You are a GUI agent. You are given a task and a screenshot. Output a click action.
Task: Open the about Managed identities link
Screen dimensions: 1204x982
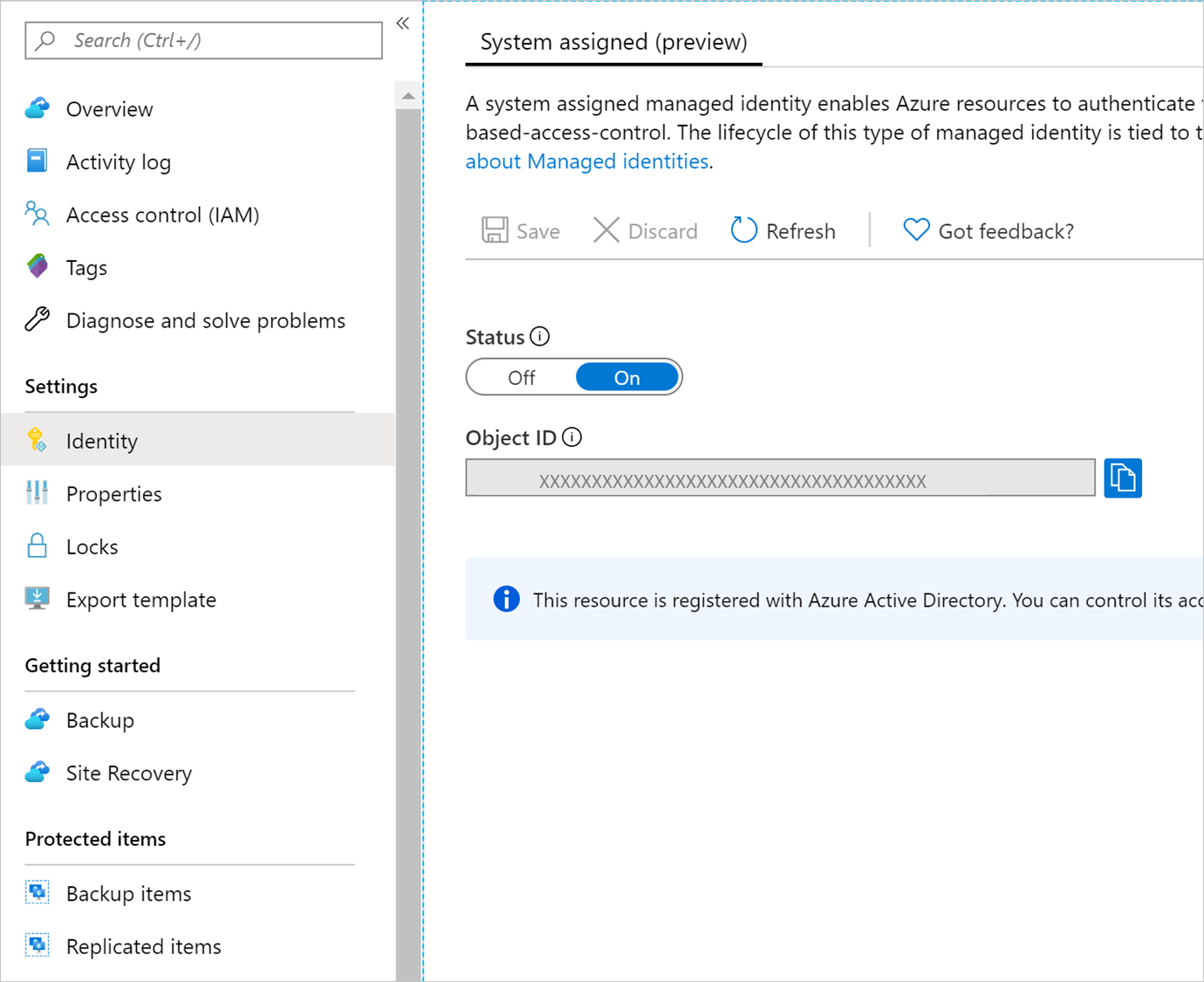point(586,161)
